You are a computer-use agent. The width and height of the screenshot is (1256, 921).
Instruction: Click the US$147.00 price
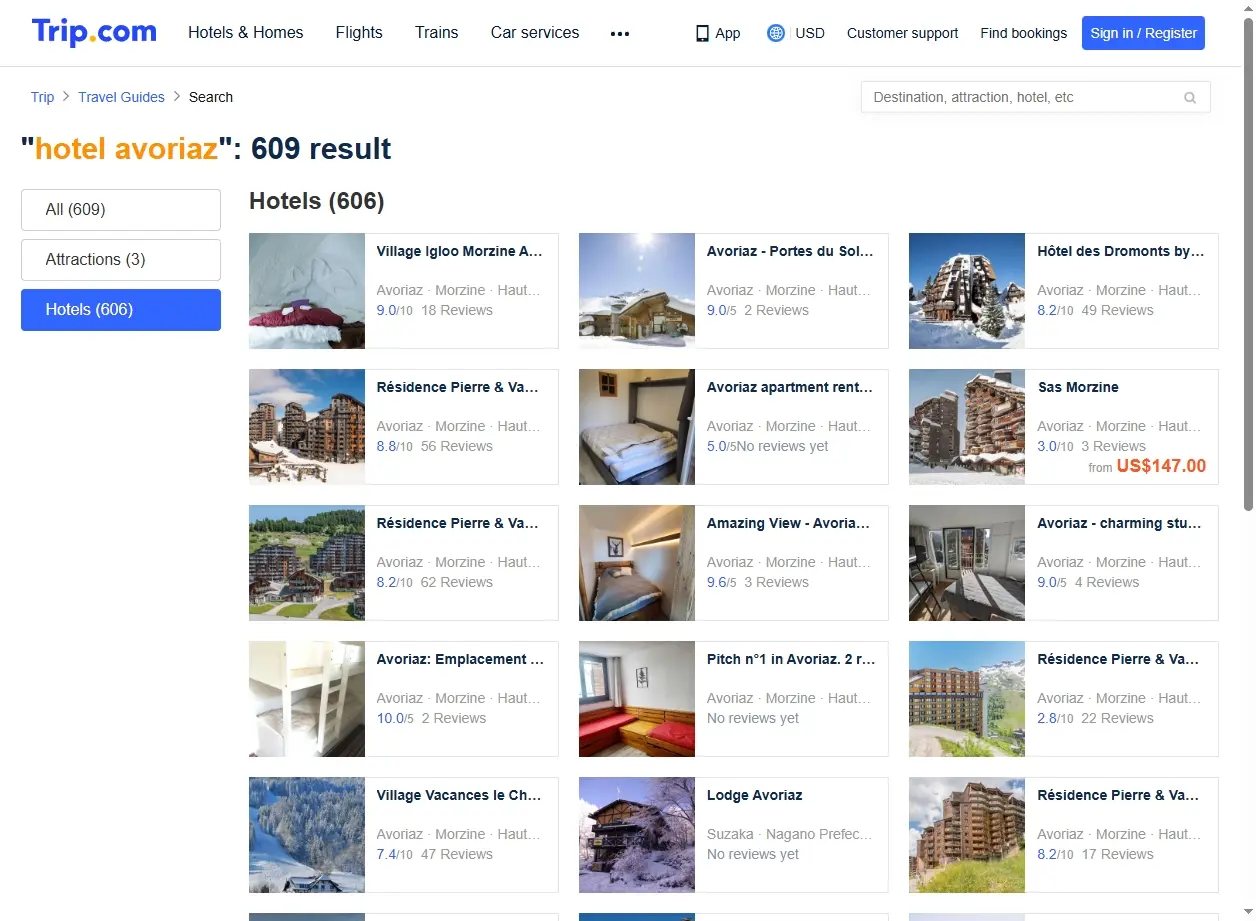pos(1161,466)
